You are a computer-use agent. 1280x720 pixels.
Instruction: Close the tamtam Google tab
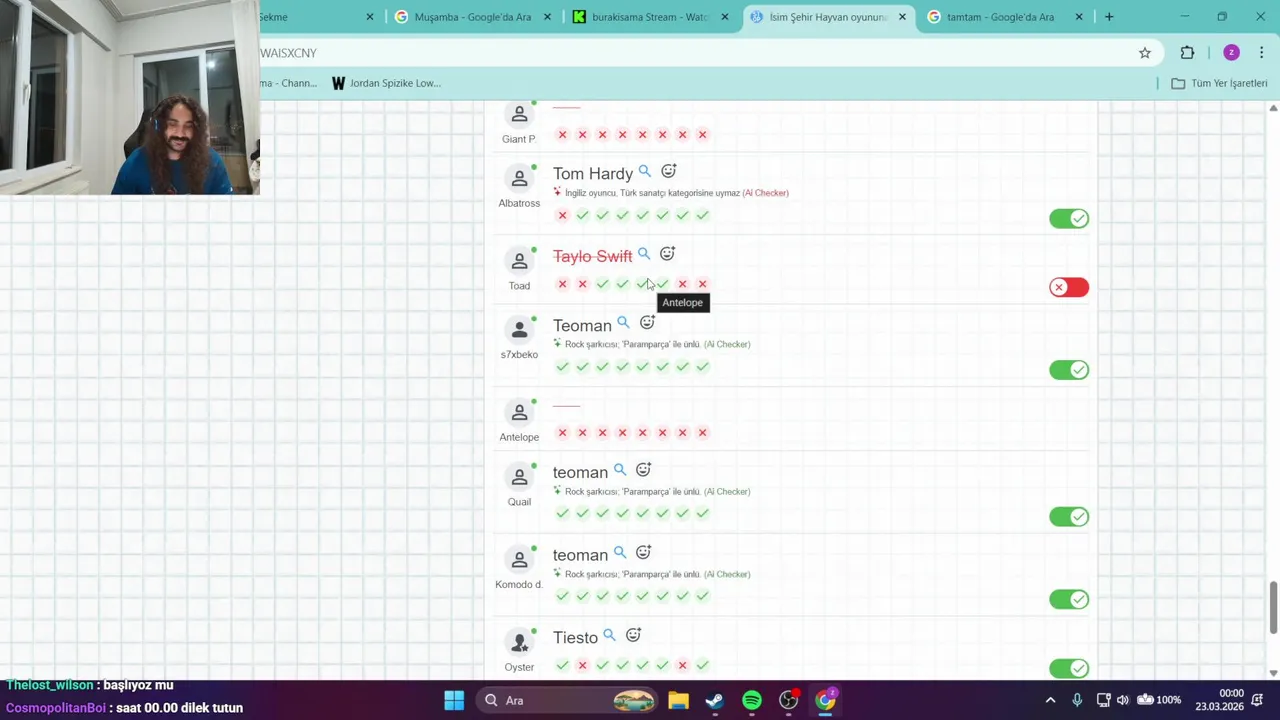pos(1079,17)
